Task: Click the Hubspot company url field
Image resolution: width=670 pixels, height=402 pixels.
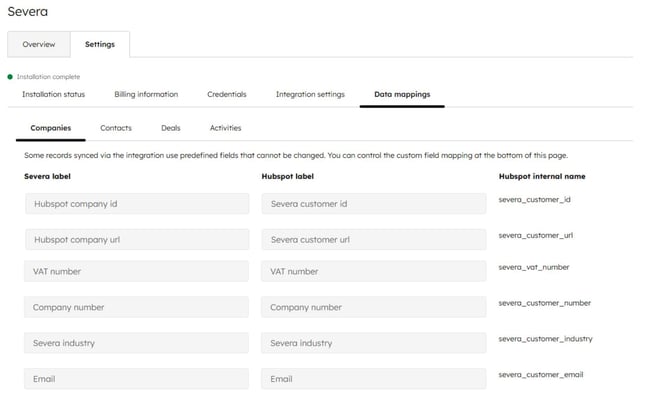Action: (137, 240)
